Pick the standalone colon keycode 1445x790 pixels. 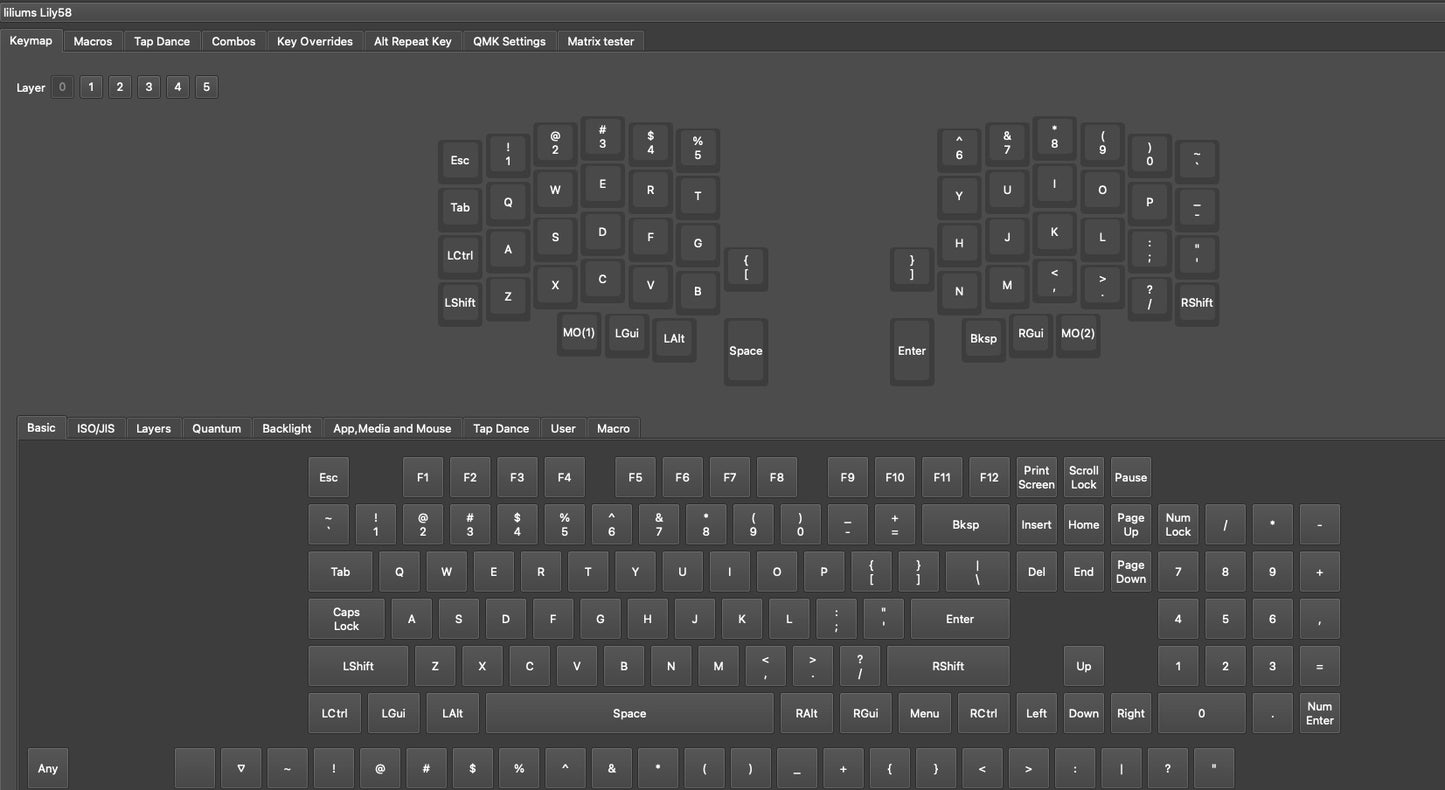coord(1075,768)
